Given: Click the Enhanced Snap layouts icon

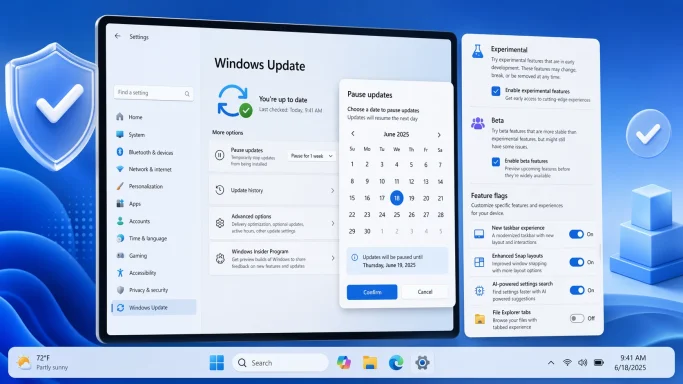Looking at the screenshot, I should click(479, 262).
